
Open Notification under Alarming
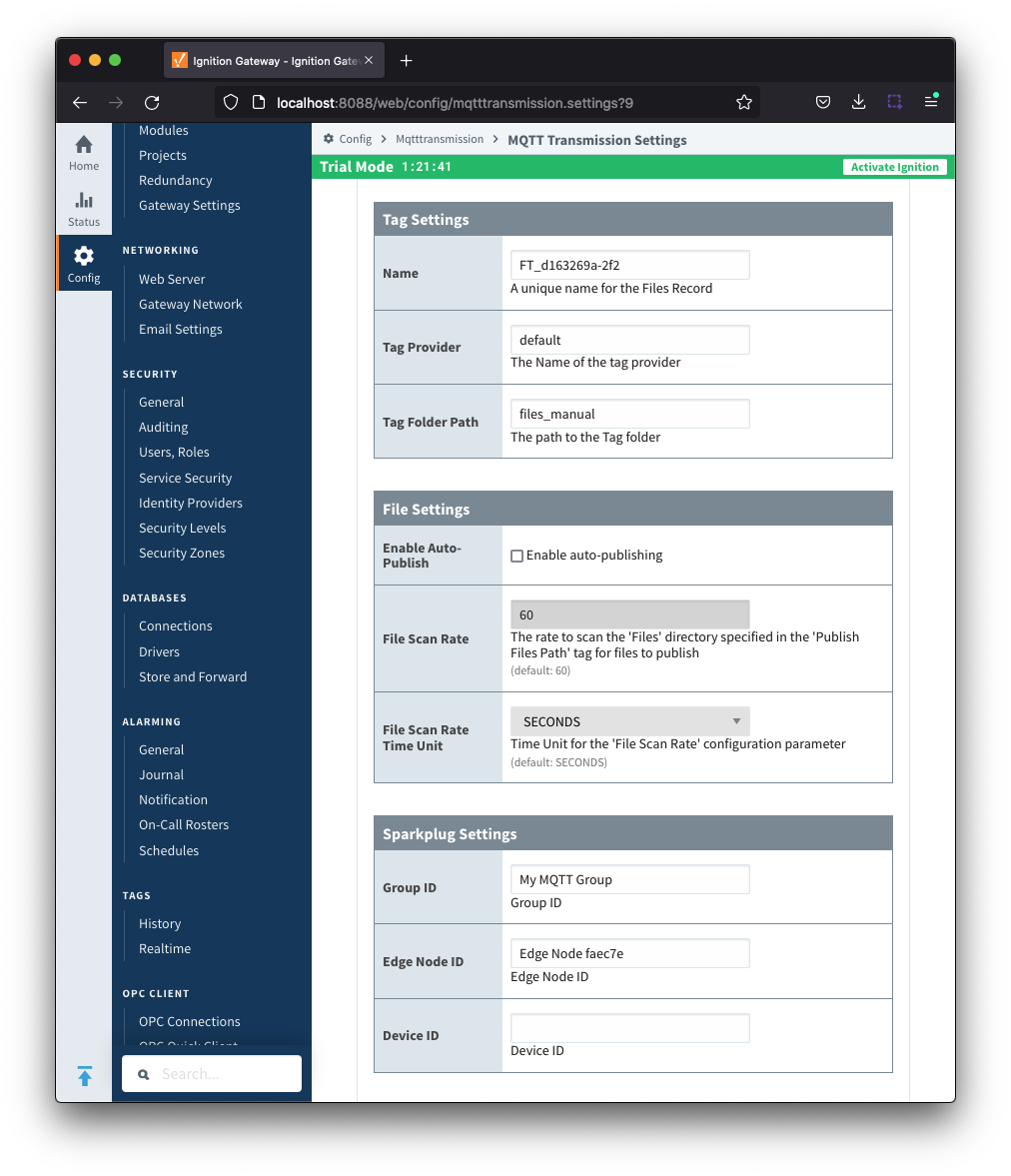click(173, 800)
